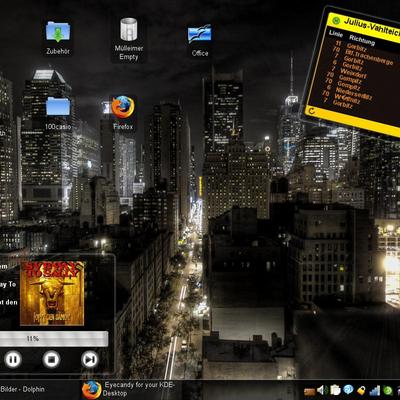Viewport: 400px width, 400px height.
Task: Open the brown device notifier tray icon
Action: [310, 391]
